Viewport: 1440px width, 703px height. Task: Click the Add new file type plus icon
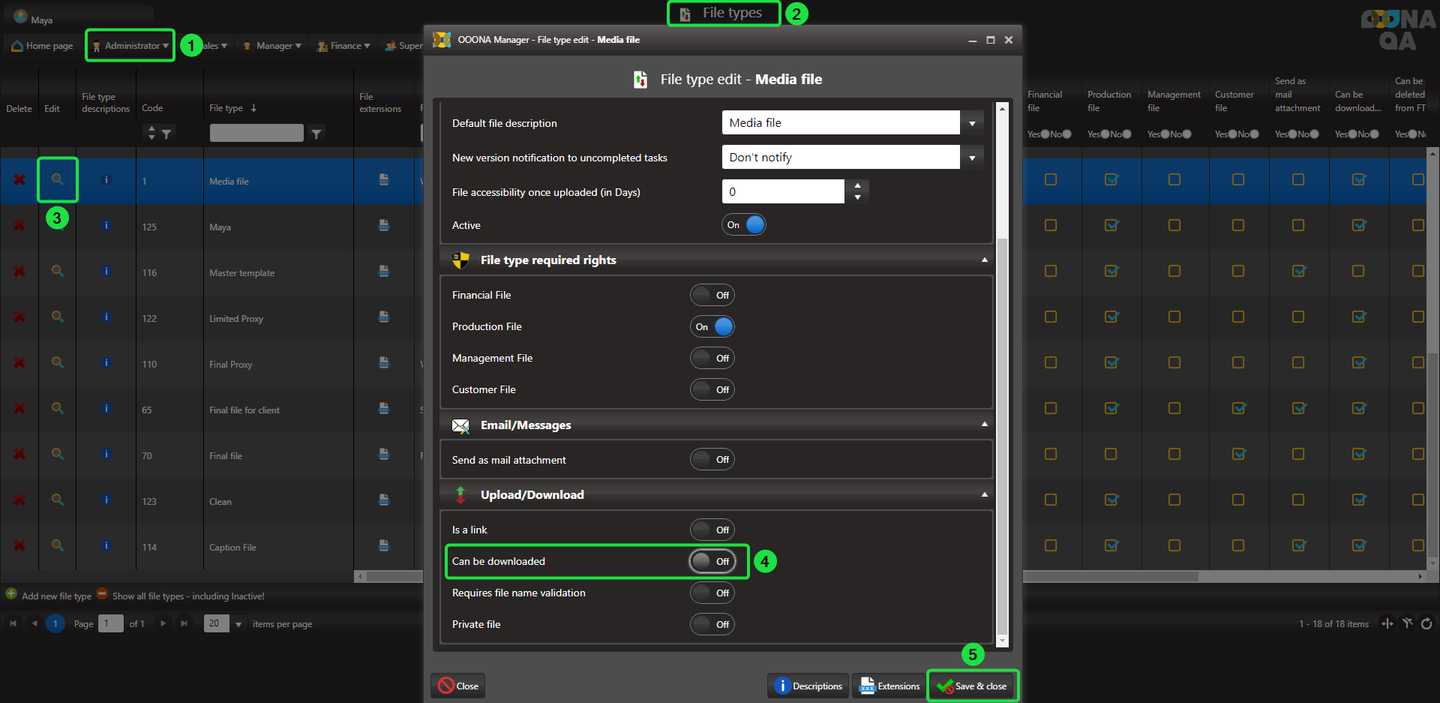(x=12, y=595)
